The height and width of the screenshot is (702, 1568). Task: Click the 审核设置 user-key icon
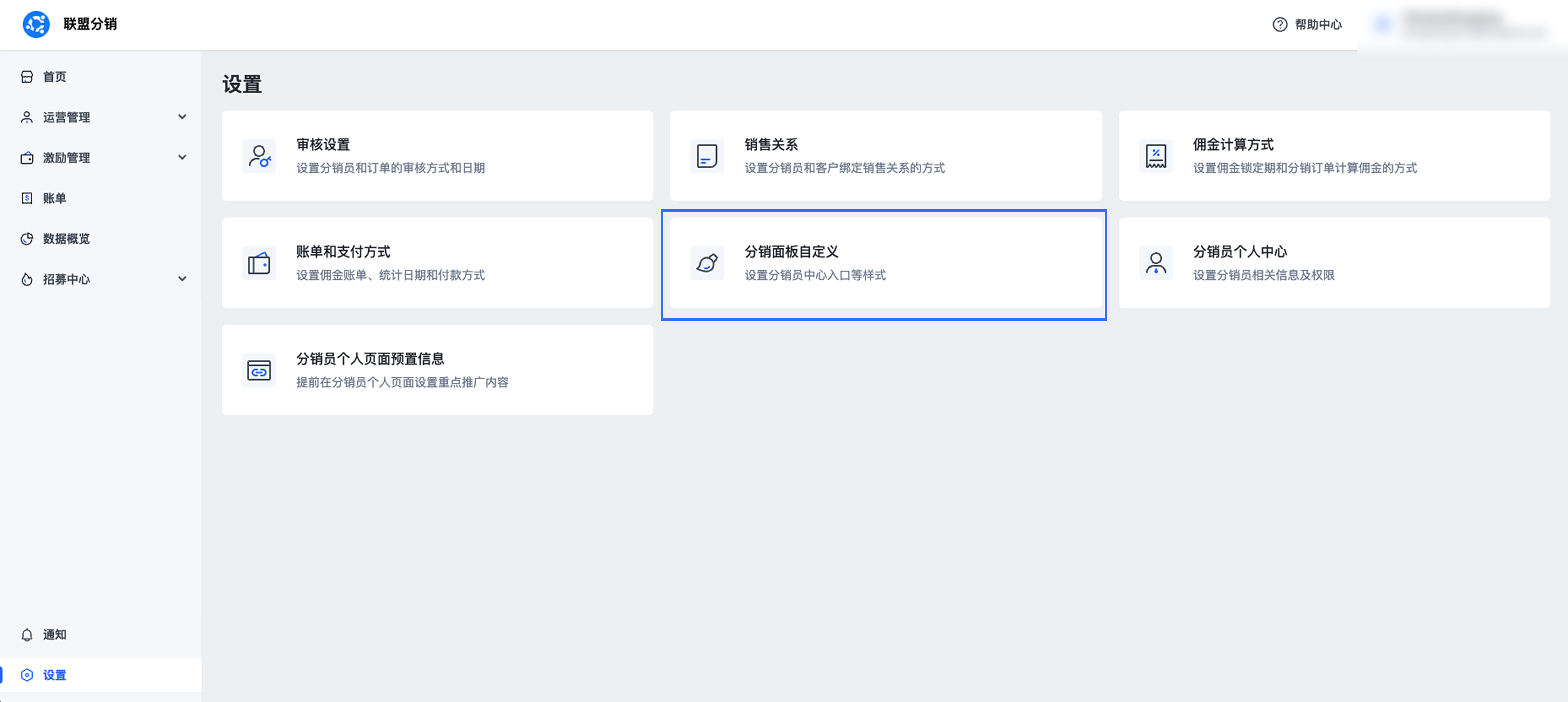[x=259, y=156]
